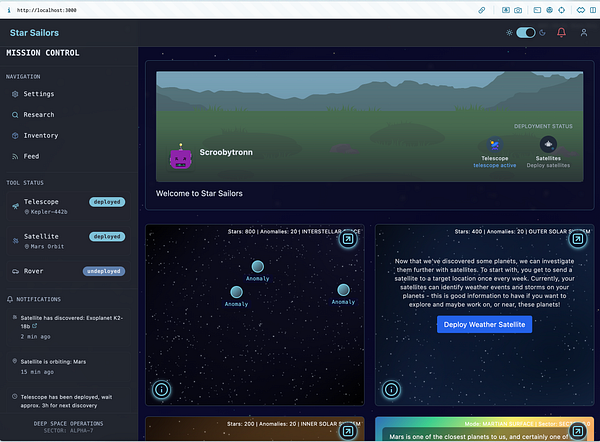Open Research in navigation
This screenshot has height=442, width=600.
[39, 114]
